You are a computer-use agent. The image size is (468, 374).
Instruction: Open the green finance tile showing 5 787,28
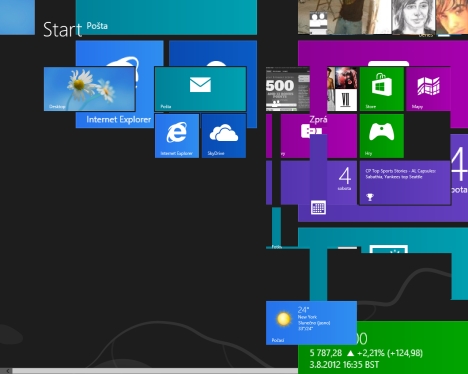click(x=383, y=347)
